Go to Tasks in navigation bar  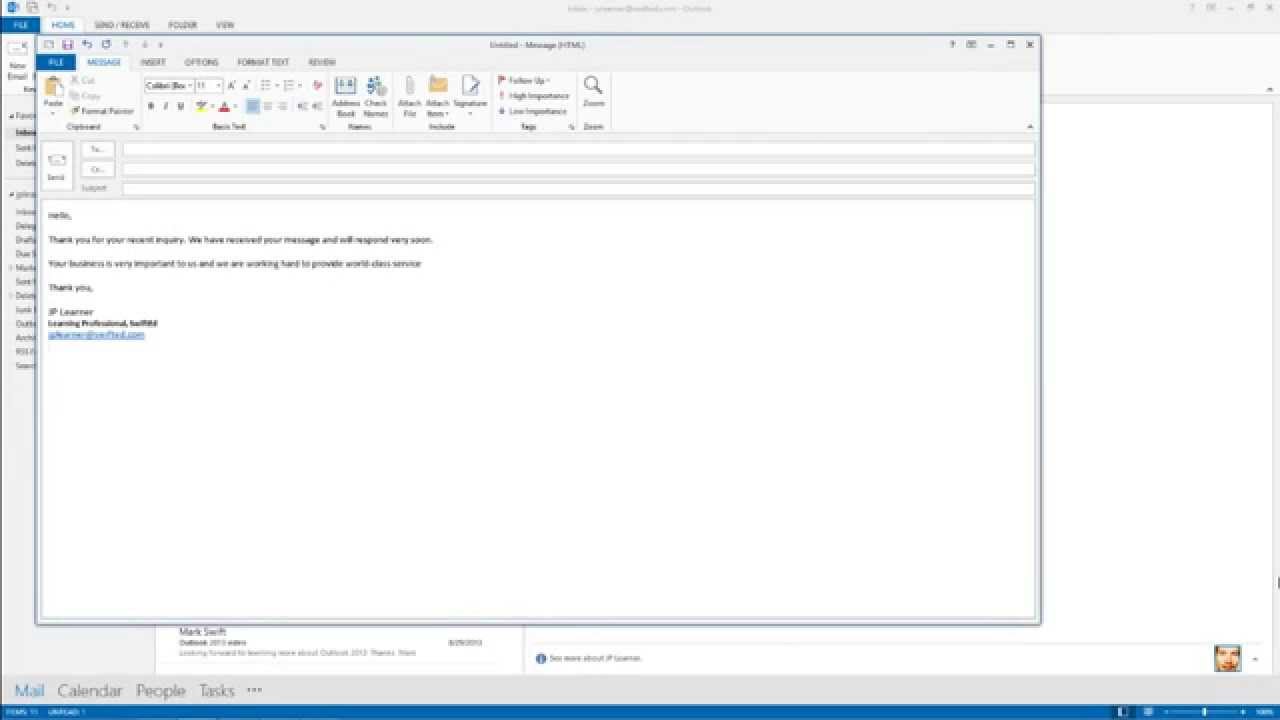(x=216, y=690)
